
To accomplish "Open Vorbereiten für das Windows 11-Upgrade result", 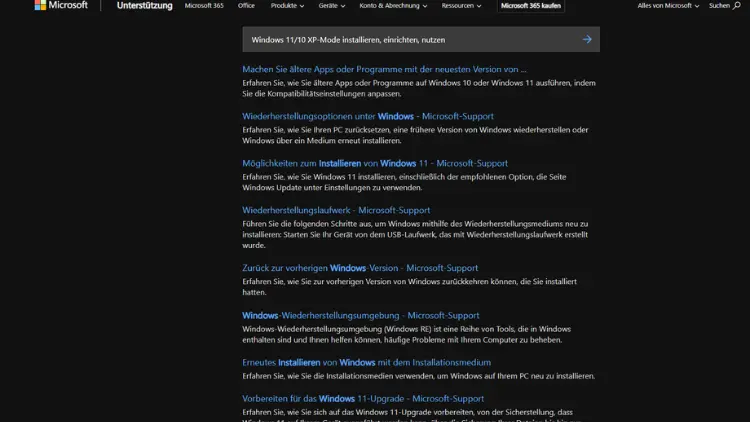I will coord(363,399).
